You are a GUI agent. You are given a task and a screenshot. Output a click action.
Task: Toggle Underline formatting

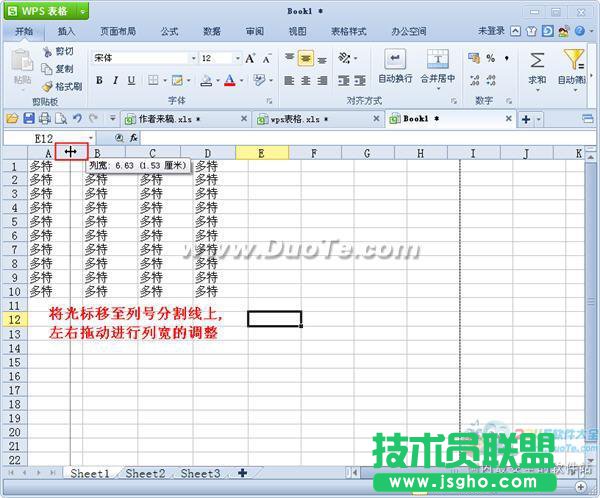pos(131,80)
